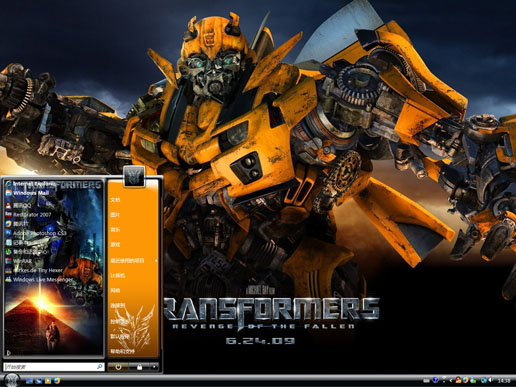Open the QQ penguin icon in system tray
516x387 pixels.
tap(458, 380)
